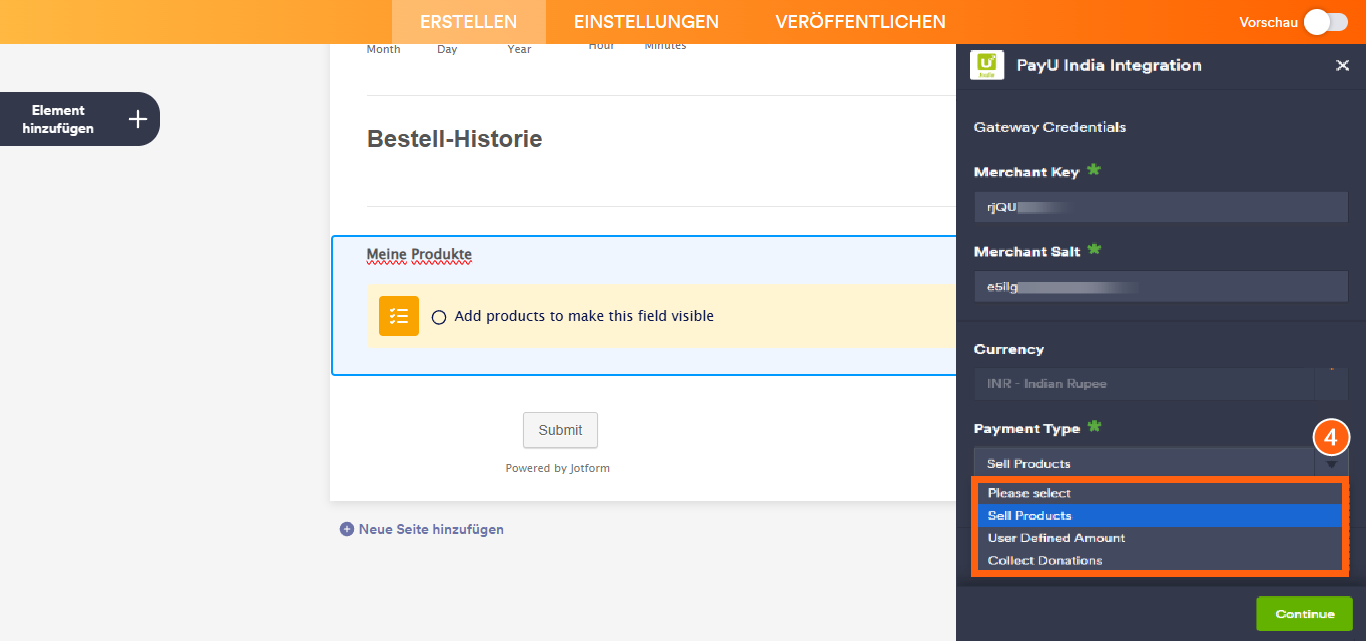Click the PayU gateway logo icon

[x=986, y=65]
